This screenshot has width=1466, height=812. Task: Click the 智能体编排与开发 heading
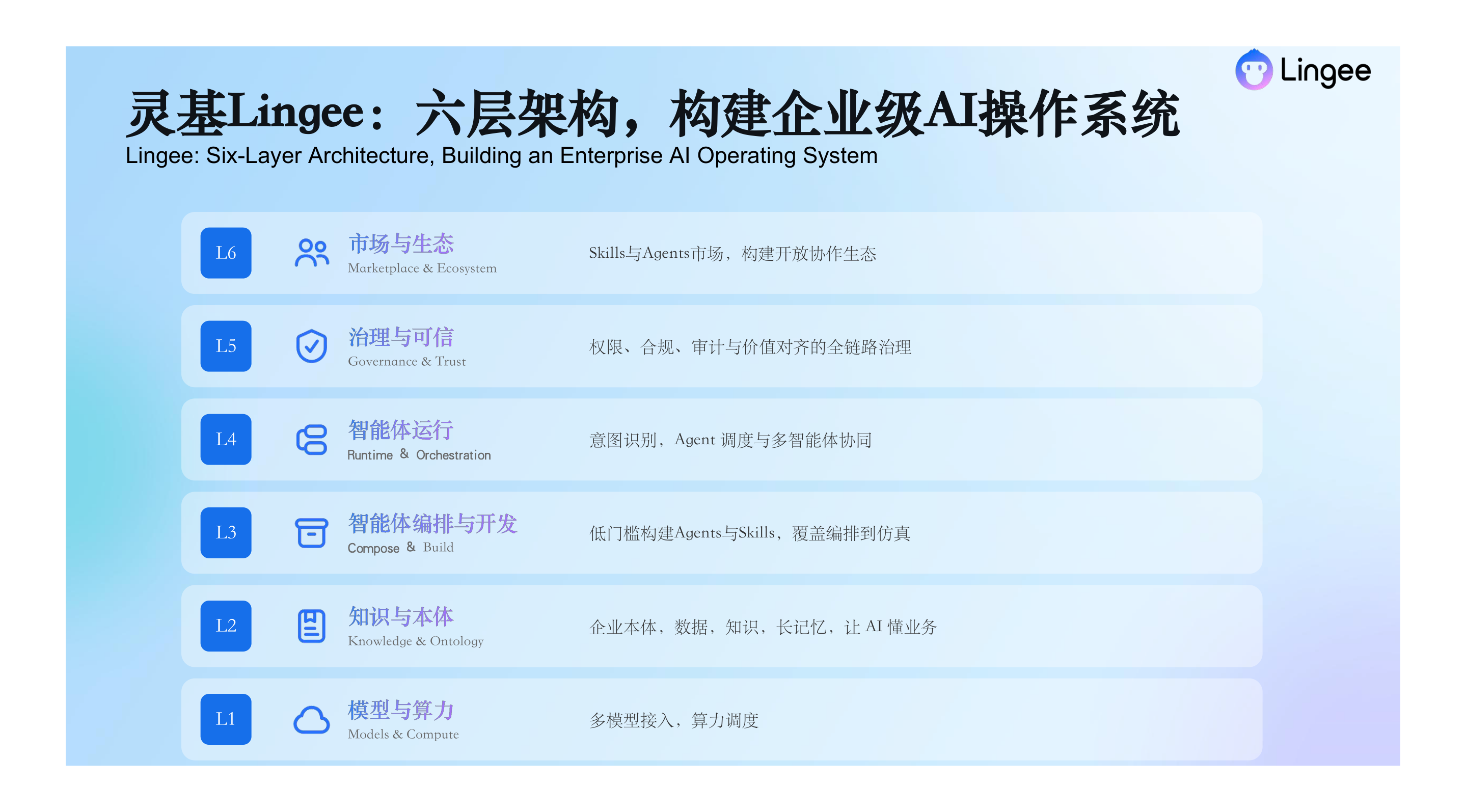[432, 524]
